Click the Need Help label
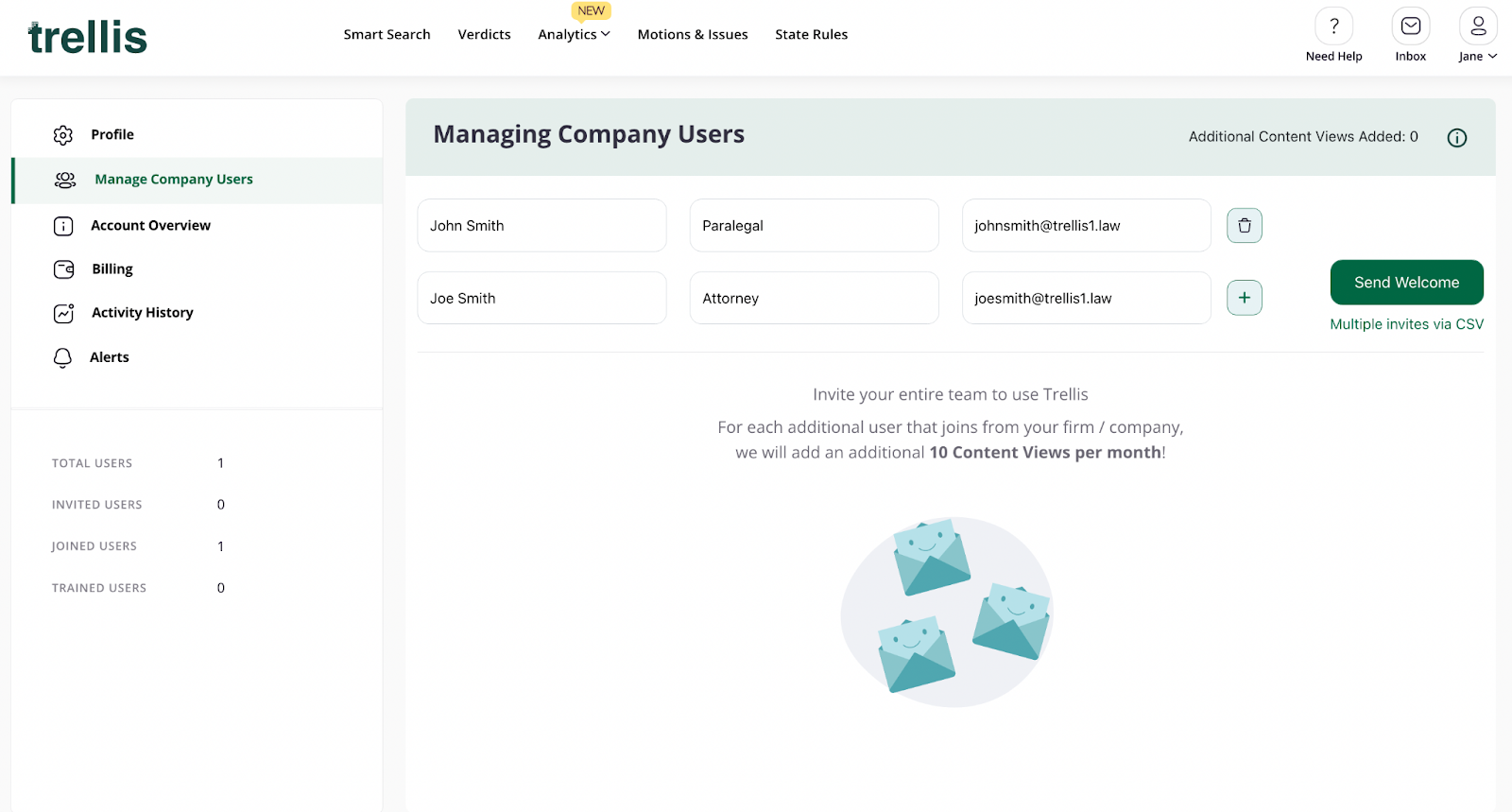1512x812 pixels. coord(1333,57)
